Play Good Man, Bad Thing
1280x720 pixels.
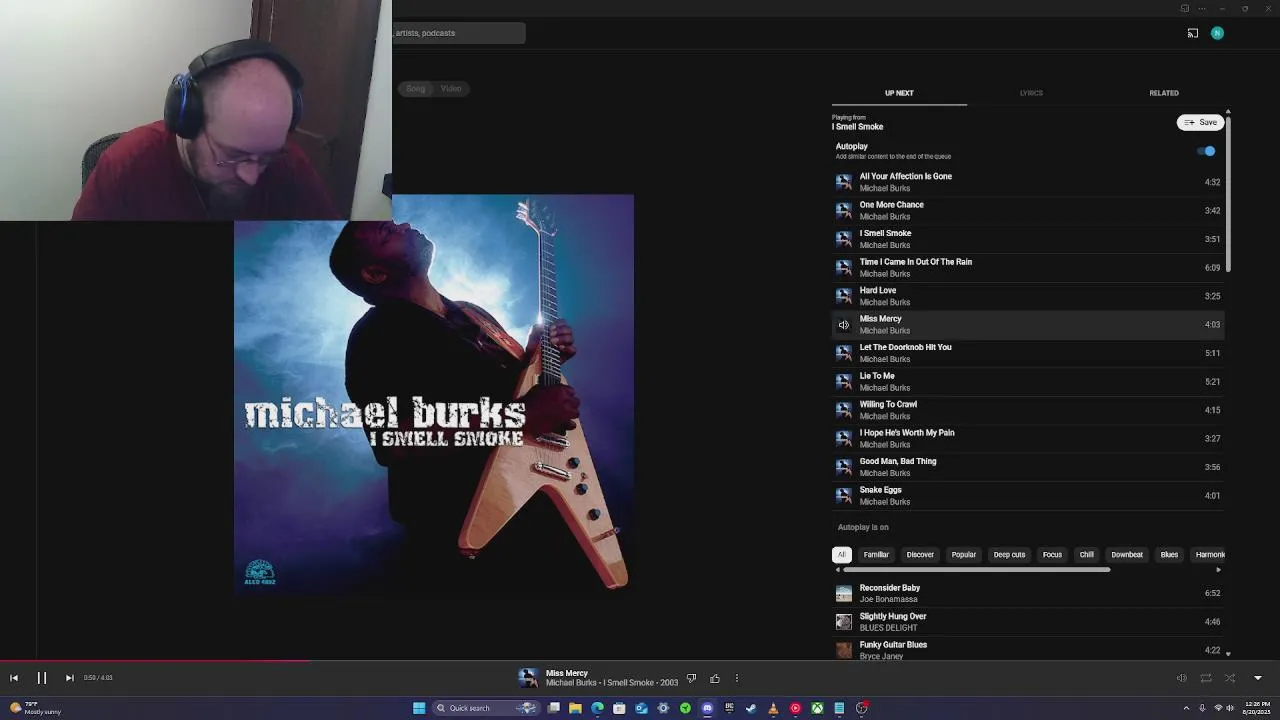point(1028,467)
